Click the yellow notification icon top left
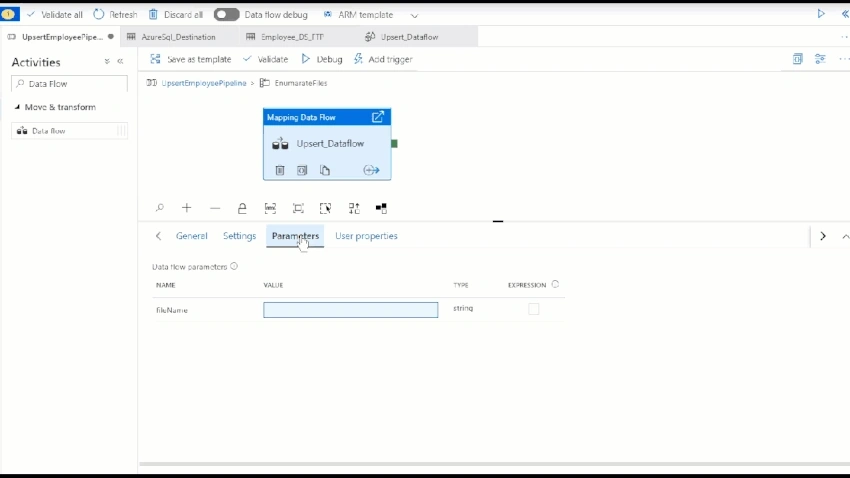This screenshot has width=850, height=478. [9, 14]
